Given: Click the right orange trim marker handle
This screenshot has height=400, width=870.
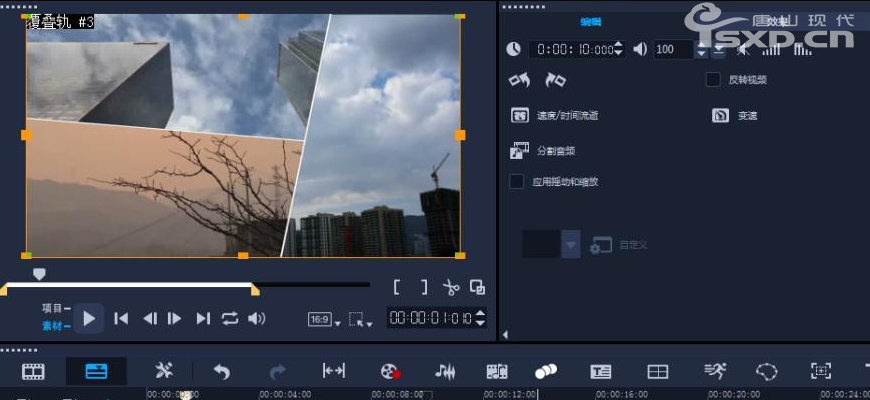Looking at the screenshot, I should (x=255, y=289).
